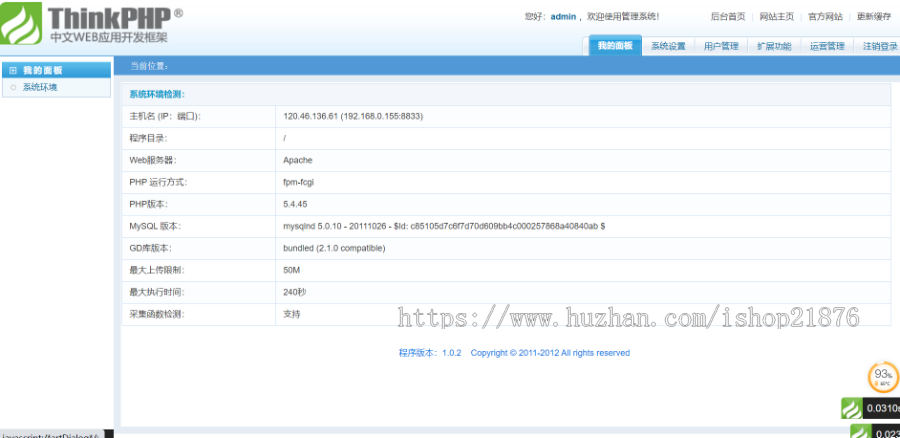Select the PHP version 5.4.45
The height and width of the screenshot is (438, 900).
[x=296, y=204]
